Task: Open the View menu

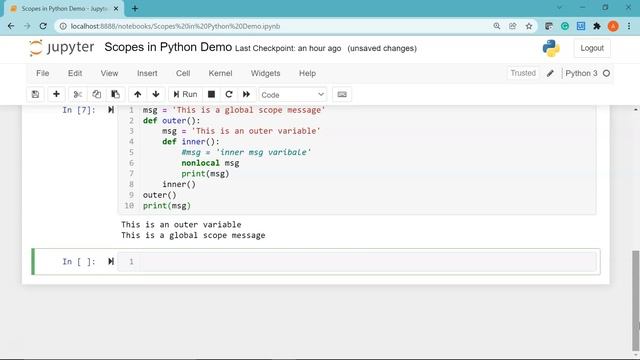Action: tap(109, 73)
